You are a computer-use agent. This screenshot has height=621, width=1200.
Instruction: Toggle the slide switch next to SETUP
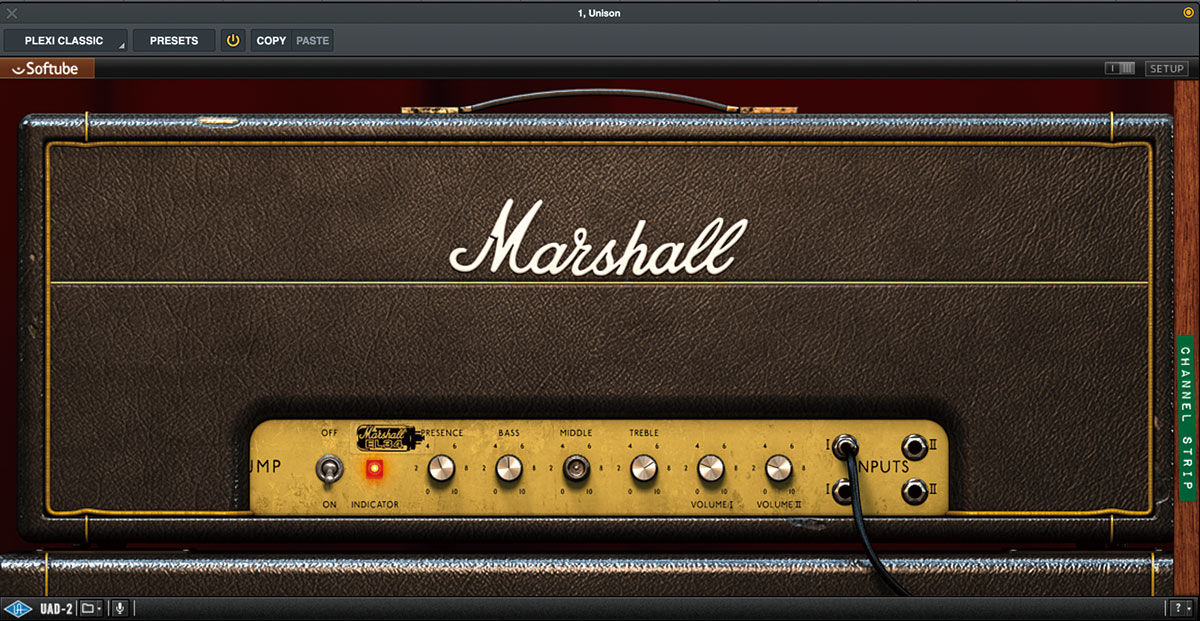pos(1120,69)
